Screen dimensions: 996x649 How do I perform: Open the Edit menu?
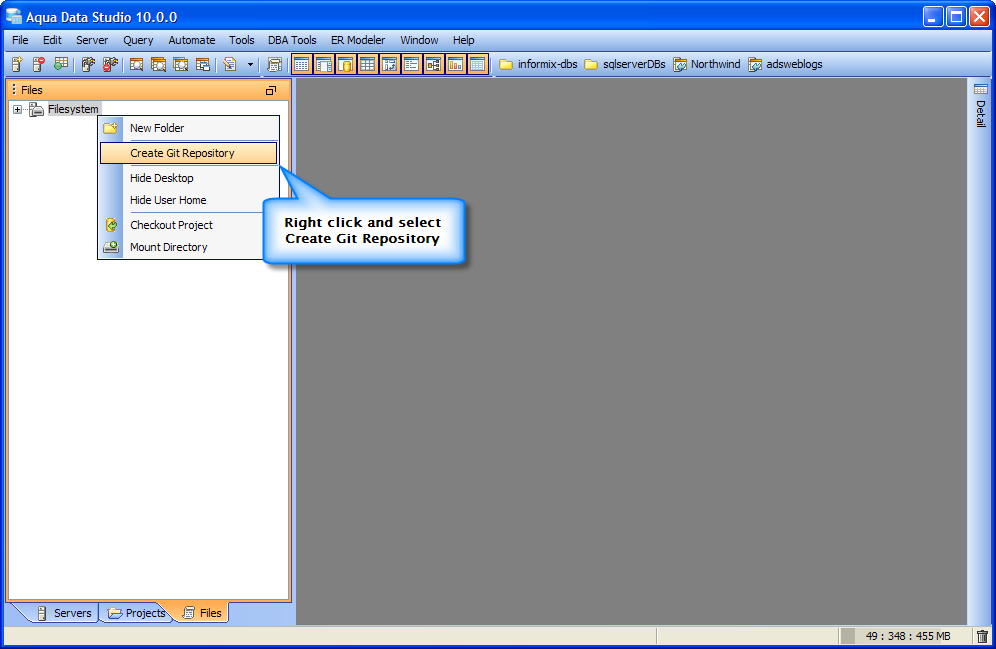[52, 40]
